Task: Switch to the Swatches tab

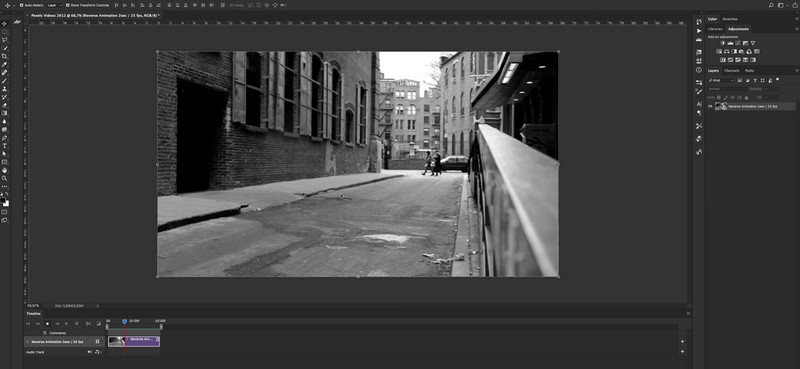Action: (x=730, y=19)
